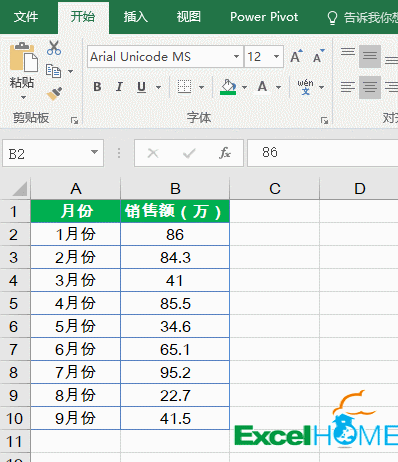Cancel formula entry with X icon

pos(153,153)
